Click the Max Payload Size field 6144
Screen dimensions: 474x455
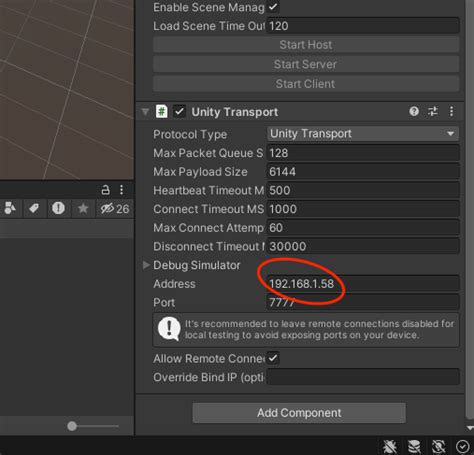coord(363,172)
